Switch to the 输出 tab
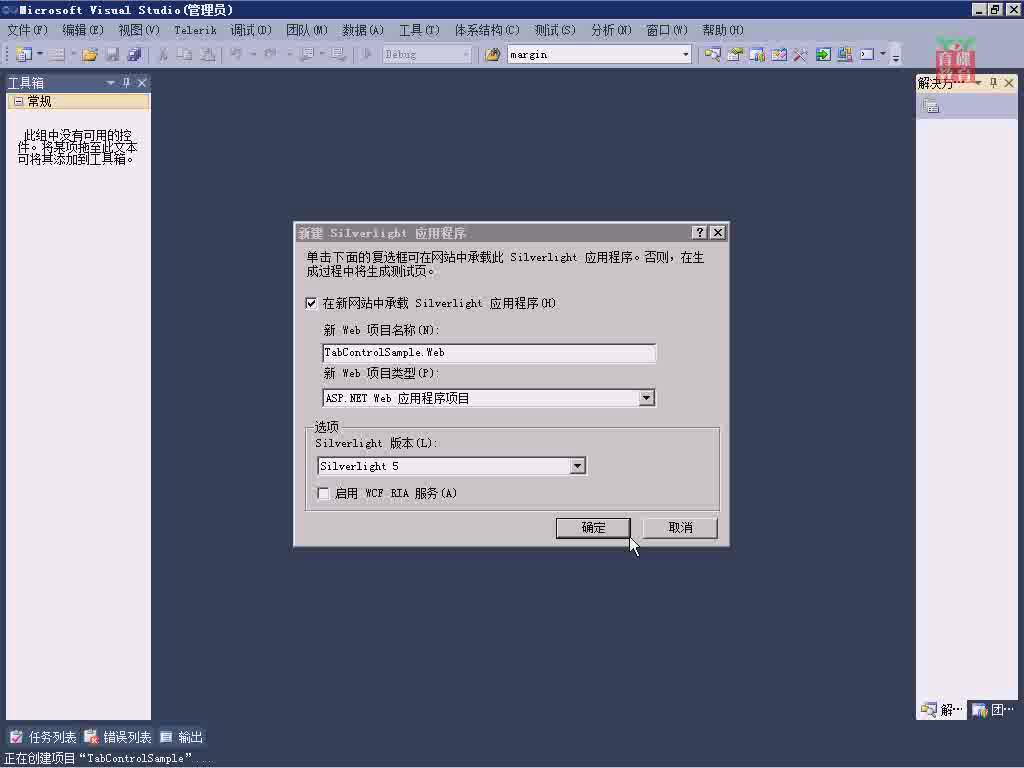 point(182,737)
